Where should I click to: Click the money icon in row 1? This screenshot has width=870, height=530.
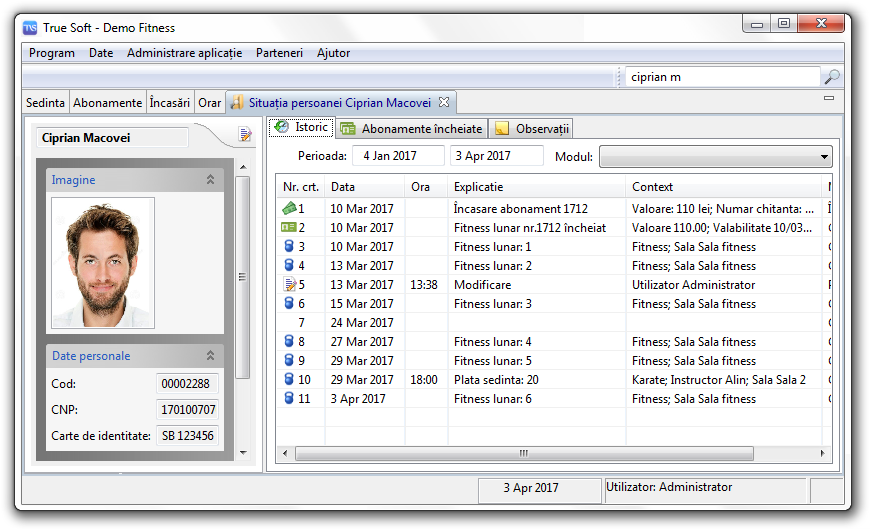[289, 209]
